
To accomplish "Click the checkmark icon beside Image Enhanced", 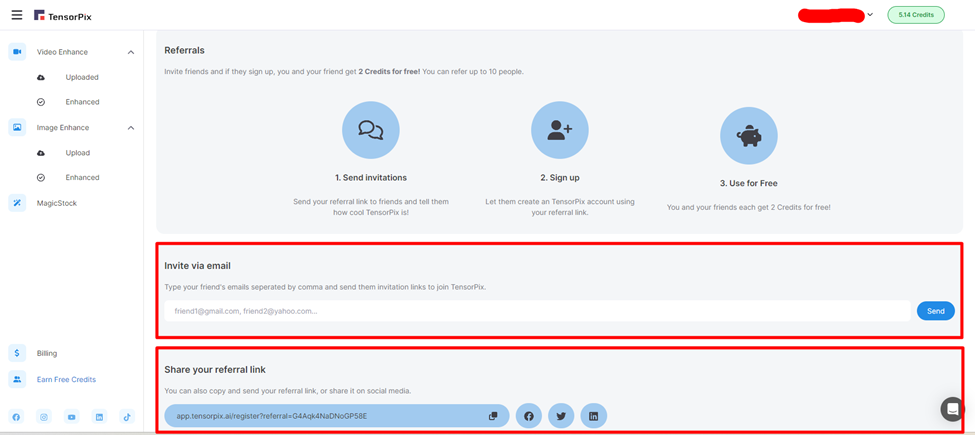I will (41, 178).
